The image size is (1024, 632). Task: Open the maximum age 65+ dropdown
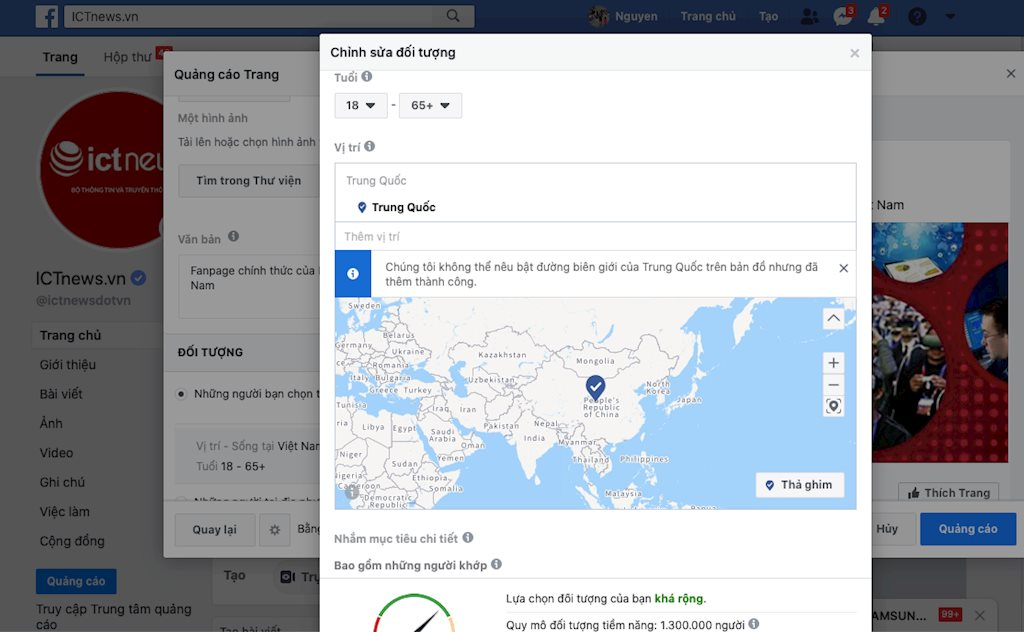click(430, 105)
